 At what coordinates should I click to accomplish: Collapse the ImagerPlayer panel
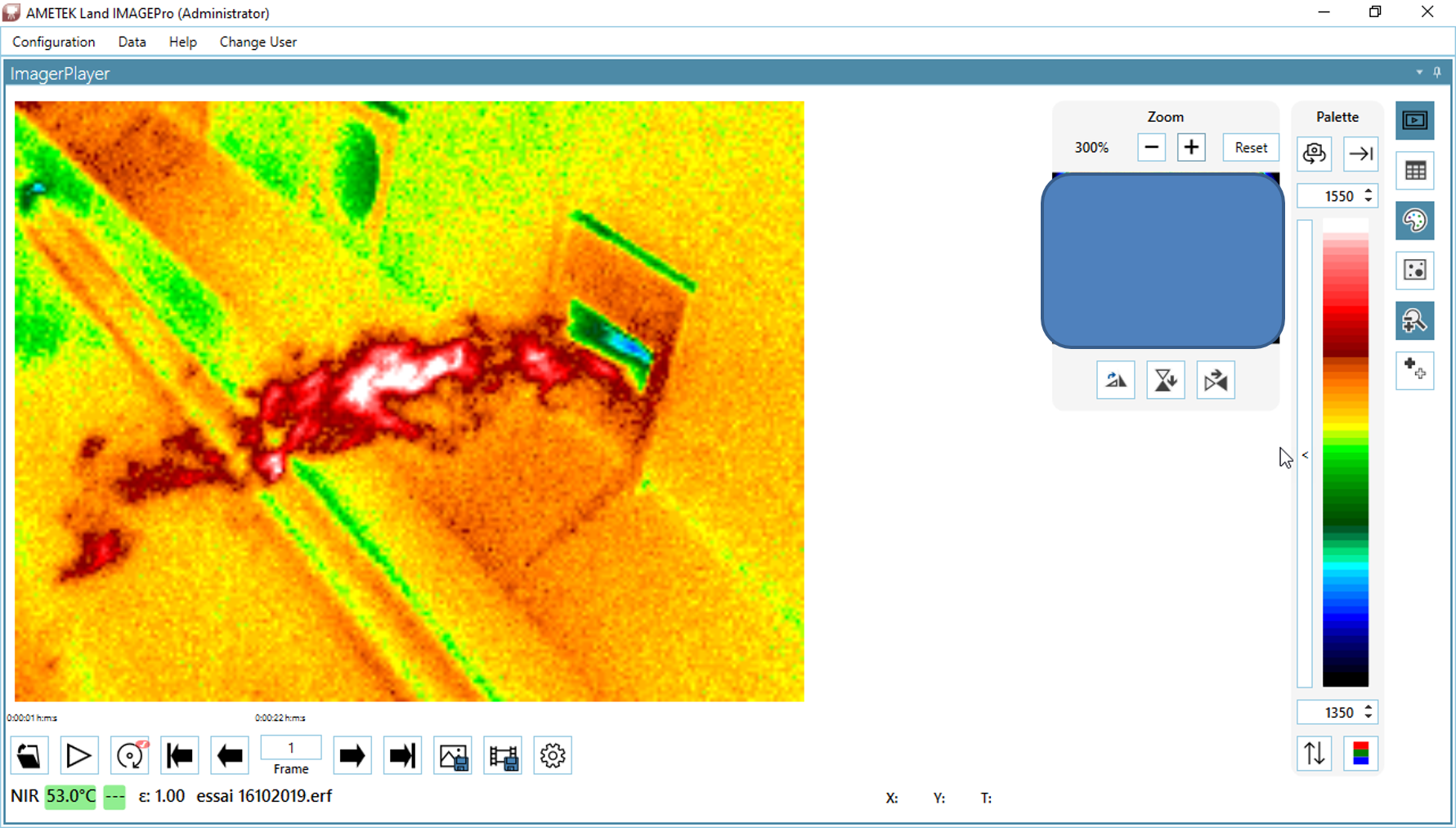(1418, 73)
